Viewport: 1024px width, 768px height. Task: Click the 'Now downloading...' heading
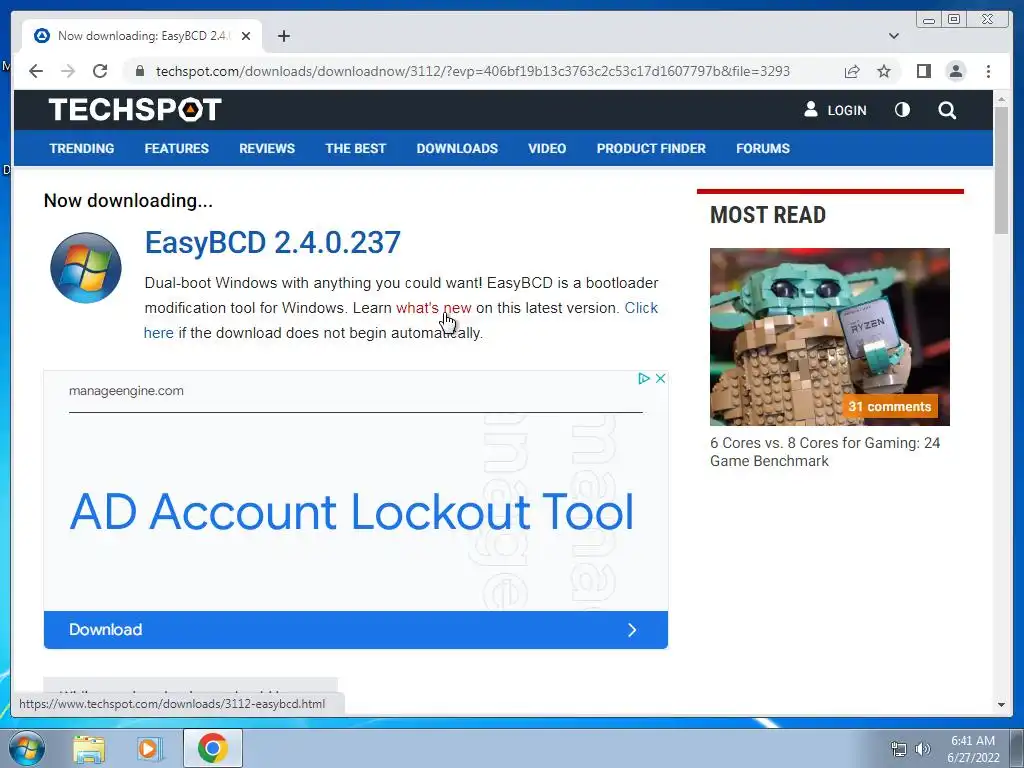128,200
